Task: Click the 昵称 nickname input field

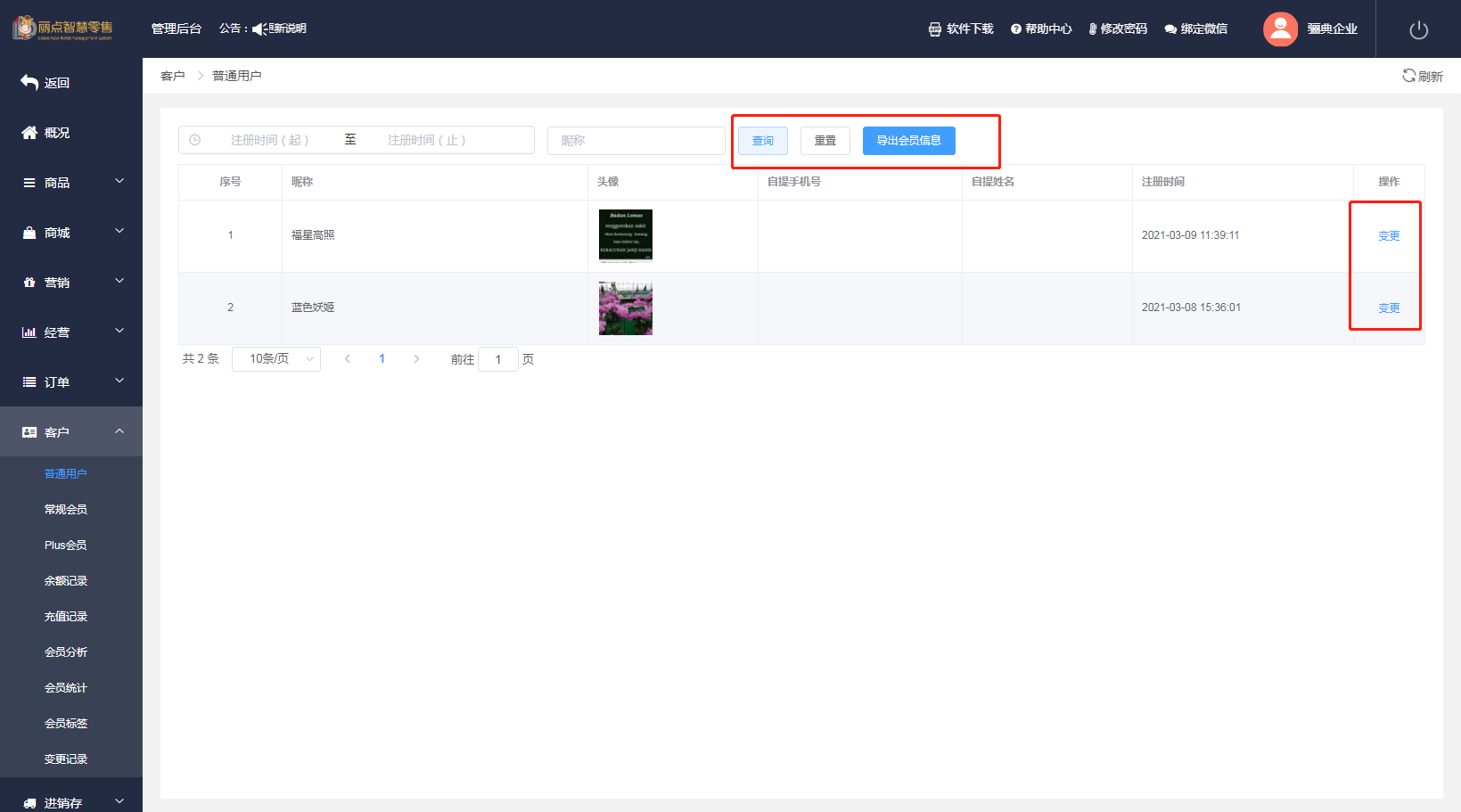Action: tap(636, 140)
